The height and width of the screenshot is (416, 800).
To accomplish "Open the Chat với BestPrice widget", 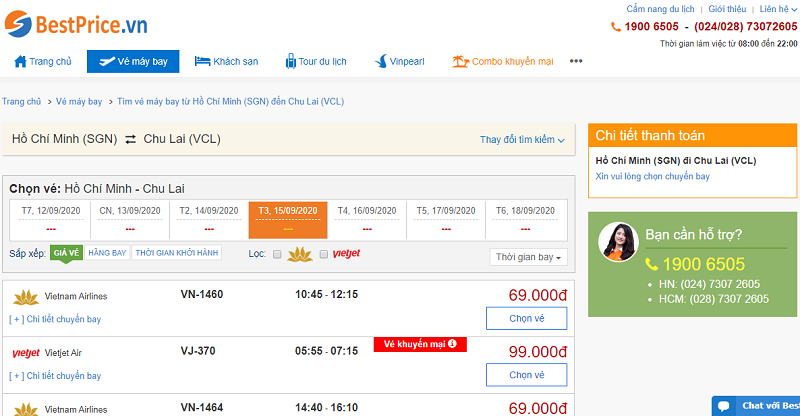I will 756,406.
